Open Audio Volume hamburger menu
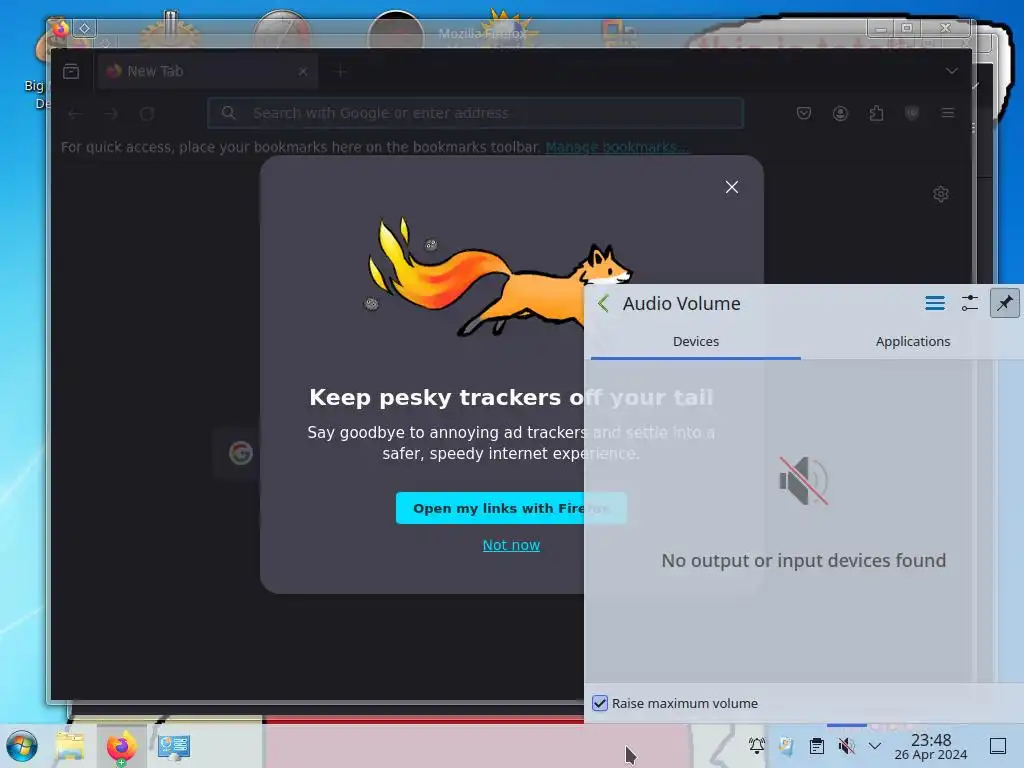1024x768 pixels. coord(935,303)
